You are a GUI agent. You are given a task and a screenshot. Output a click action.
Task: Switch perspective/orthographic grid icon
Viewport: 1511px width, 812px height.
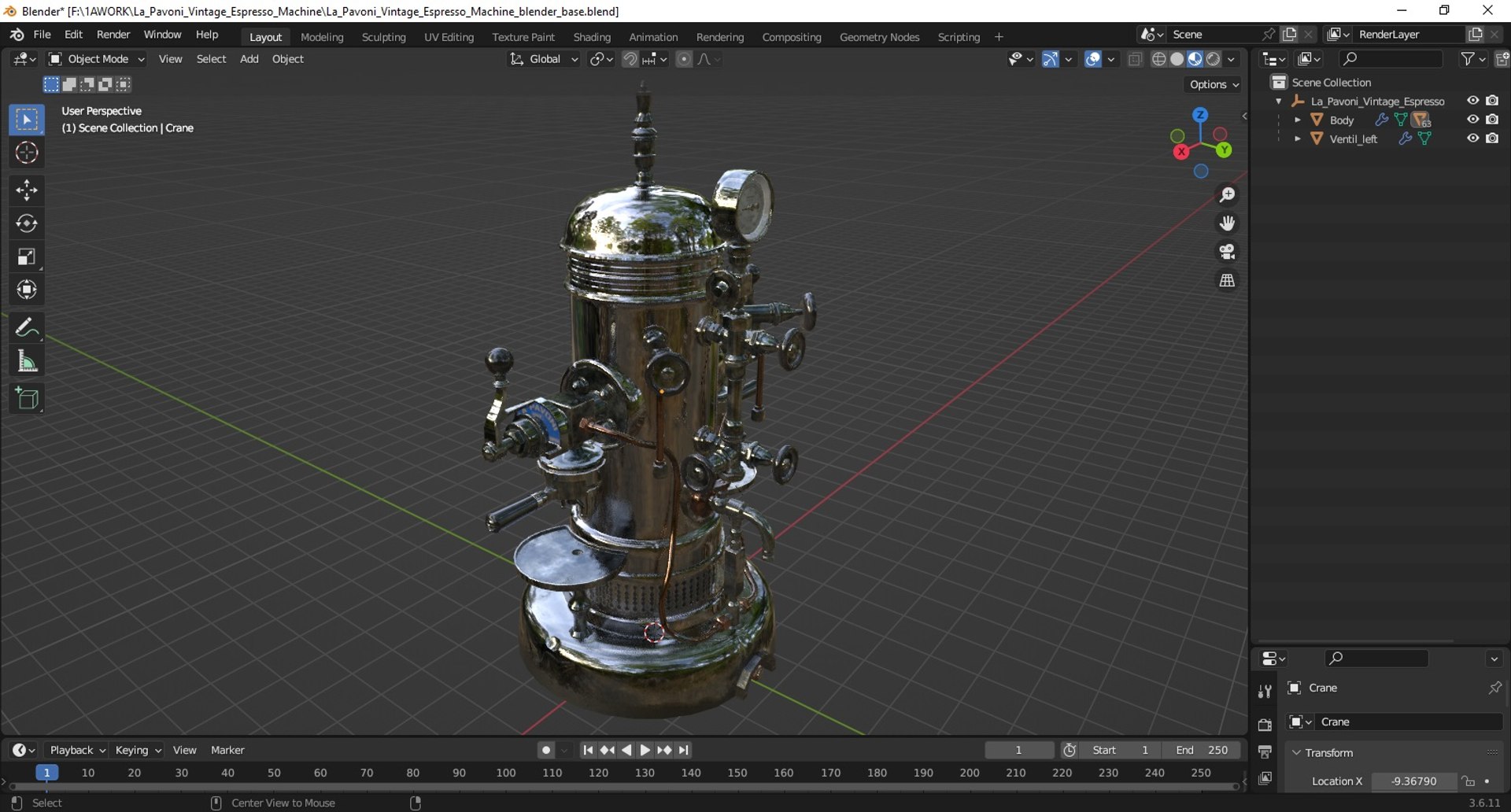(x=1227, y=280)
